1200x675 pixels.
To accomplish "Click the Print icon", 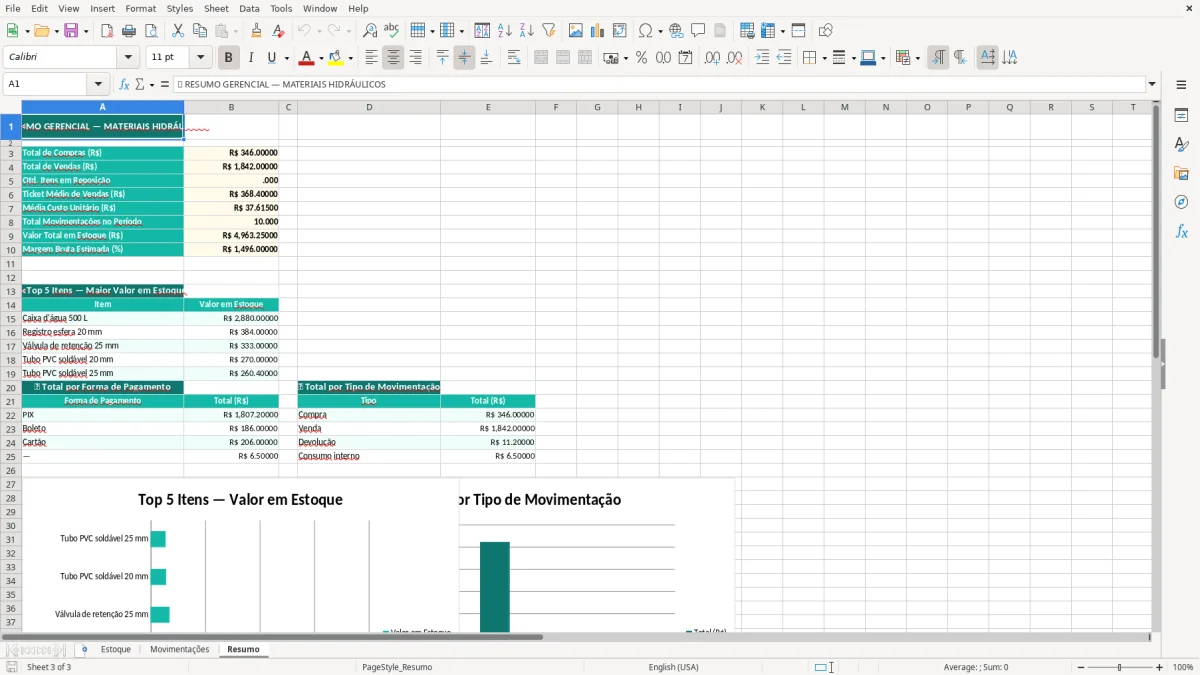I will pos(129,31).
